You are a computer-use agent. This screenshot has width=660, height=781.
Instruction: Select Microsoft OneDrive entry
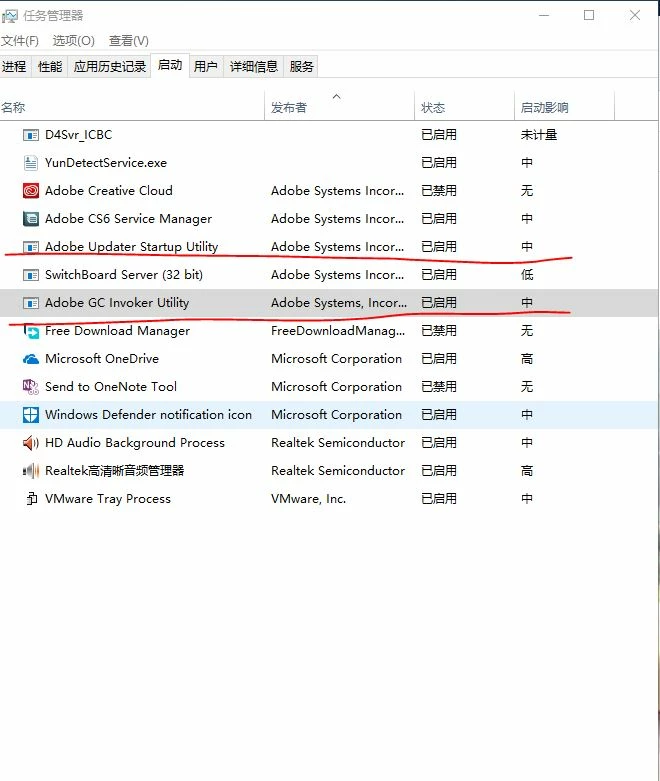click(x=102, y=359)
